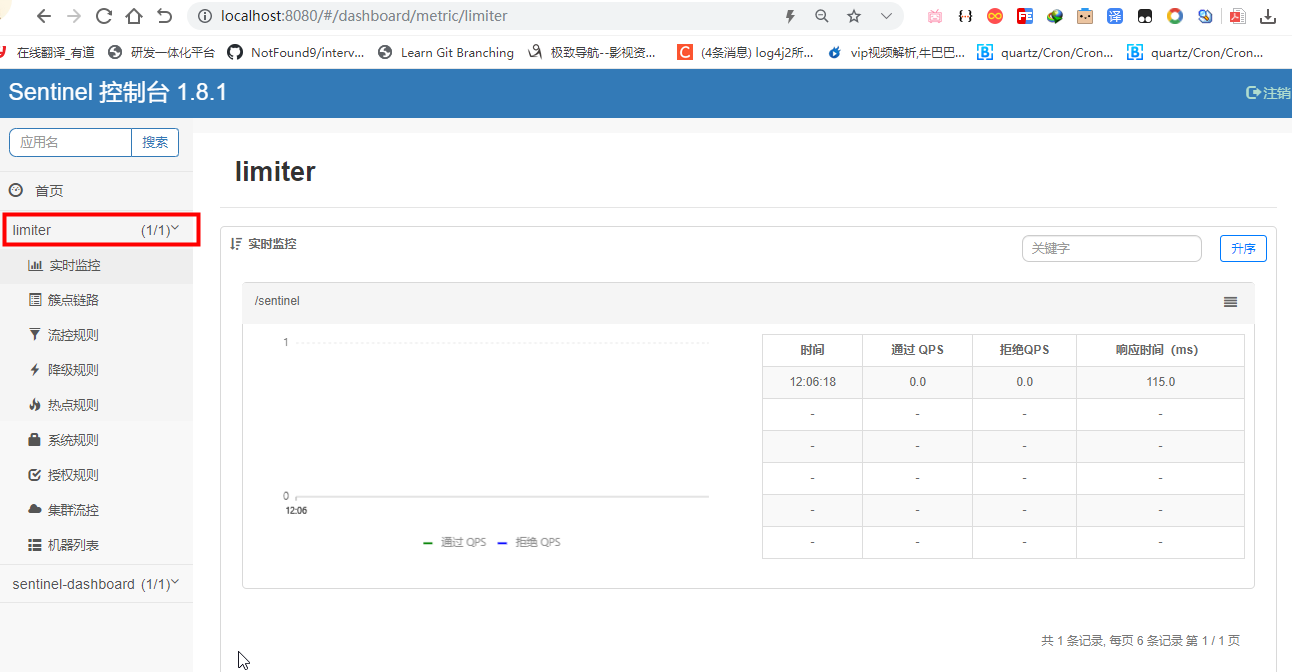Toggle 拒绝 QPS legend item
This screenshot has width=1292, height=672.
pyautogui.click(x=529, y=542)
